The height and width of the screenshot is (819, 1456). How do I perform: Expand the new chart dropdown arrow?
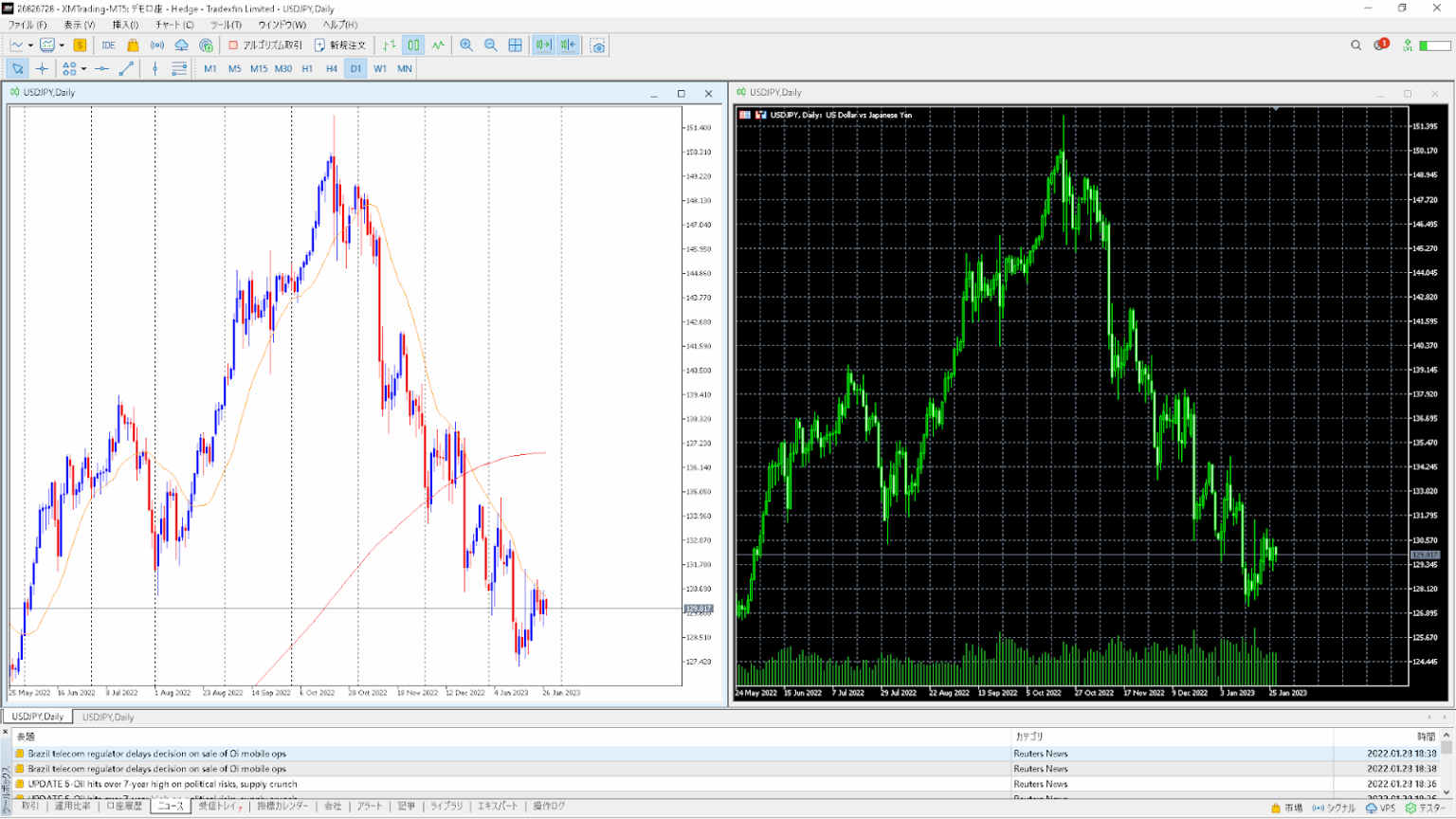30,45
